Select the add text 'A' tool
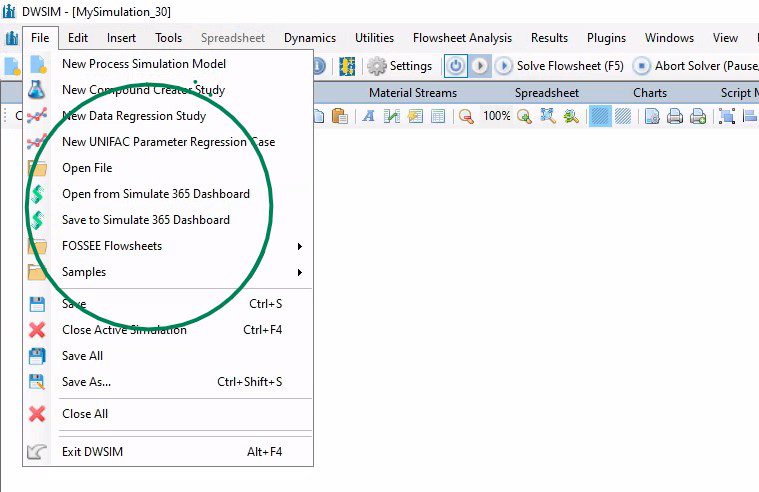 pos(368,116)
